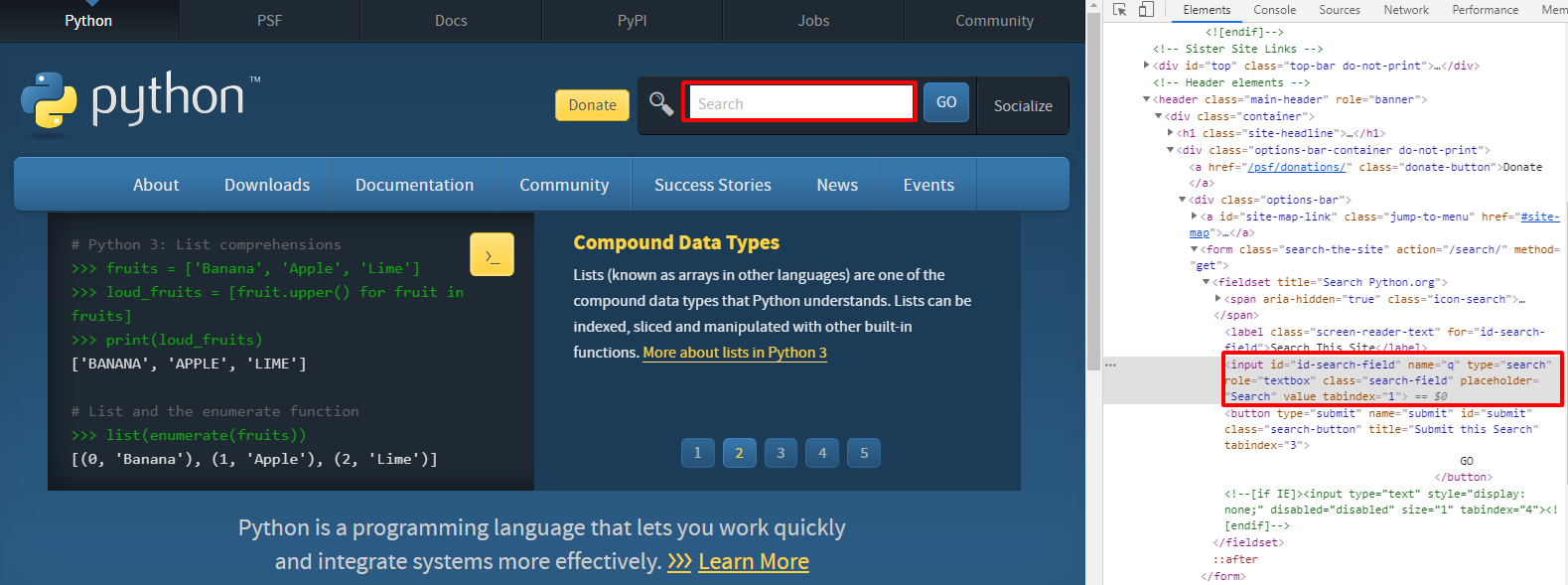Viewport: 1568px width, 585px height.
Task: Click the magnifying glass search icon
Action: tap(660, 102)
